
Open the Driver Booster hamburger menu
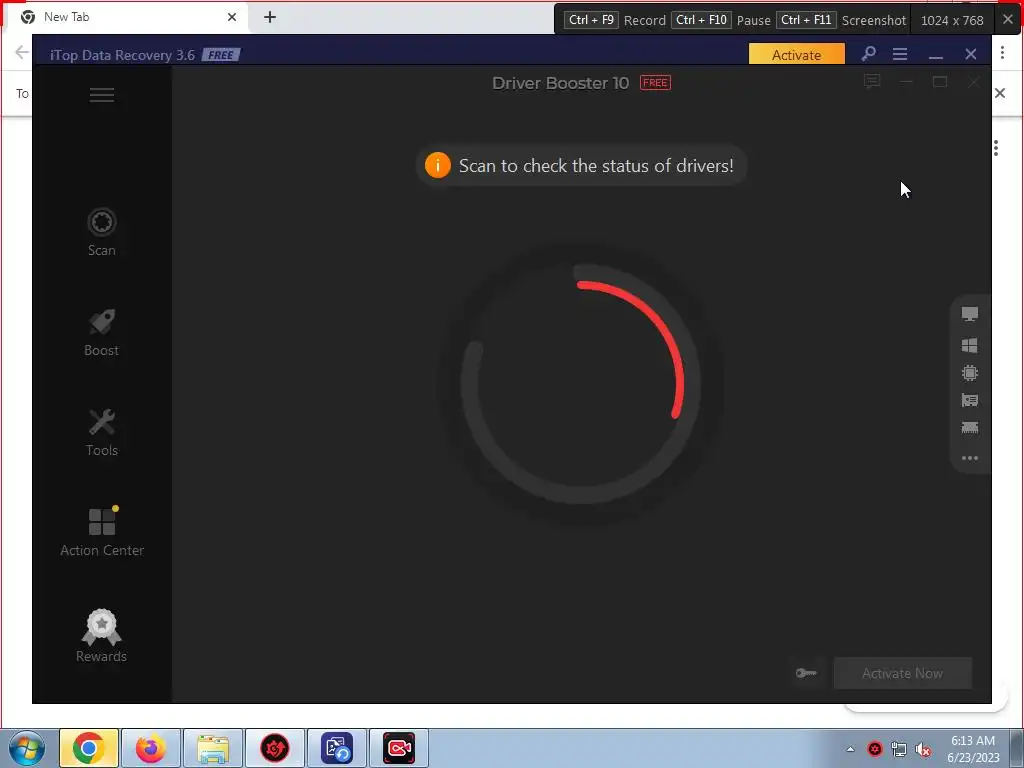pos(102,95)
